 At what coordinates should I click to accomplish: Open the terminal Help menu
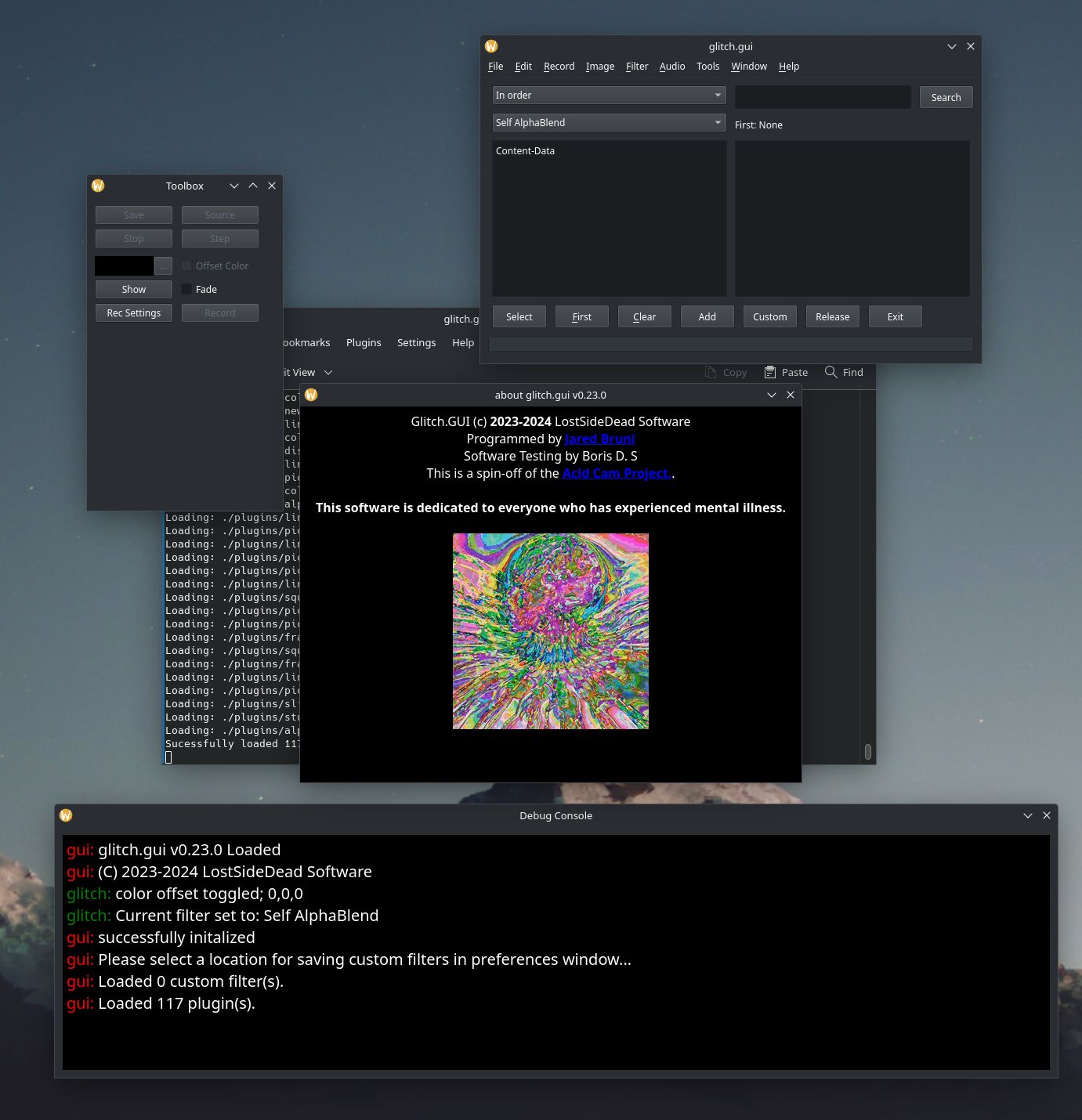[463, 342]
